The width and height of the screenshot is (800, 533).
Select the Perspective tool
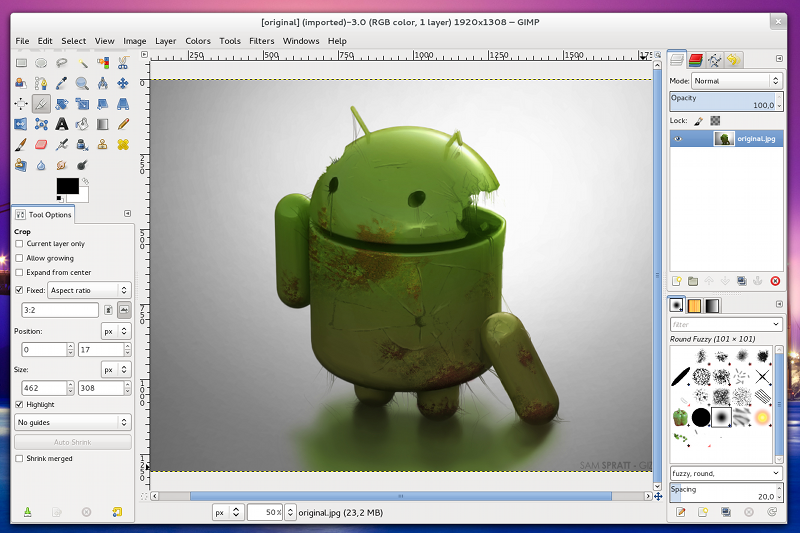coord(123,104)
